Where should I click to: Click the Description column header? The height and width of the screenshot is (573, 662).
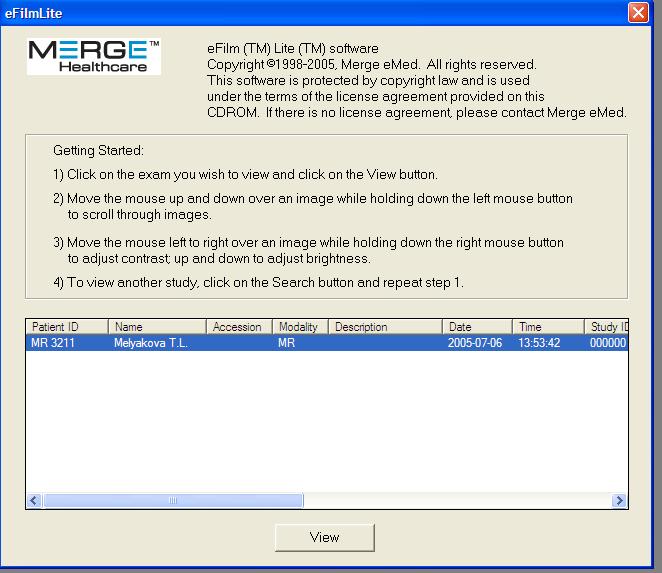(x=385, y=327)
